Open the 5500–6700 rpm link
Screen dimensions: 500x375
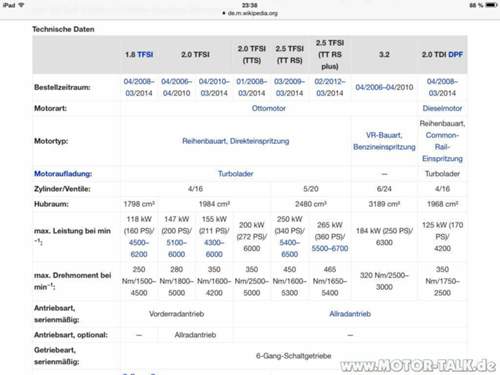tap(330, 248)
